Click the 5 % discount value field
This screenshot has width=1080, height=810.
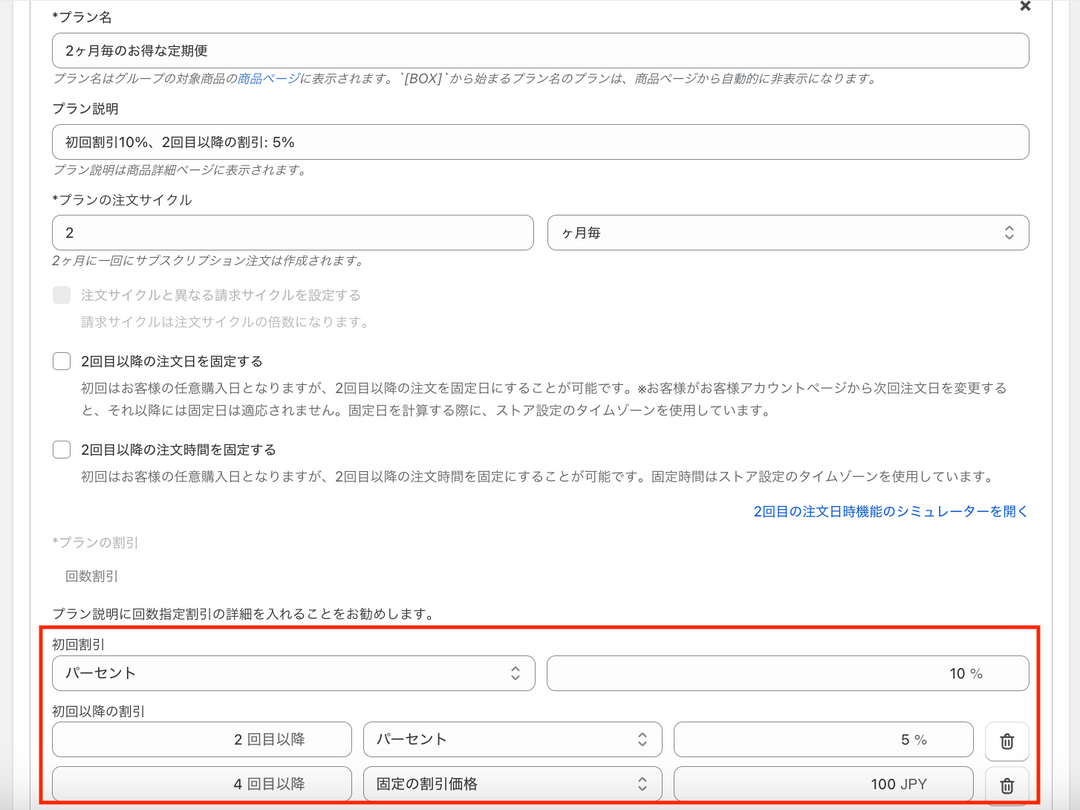click(823, 739)
